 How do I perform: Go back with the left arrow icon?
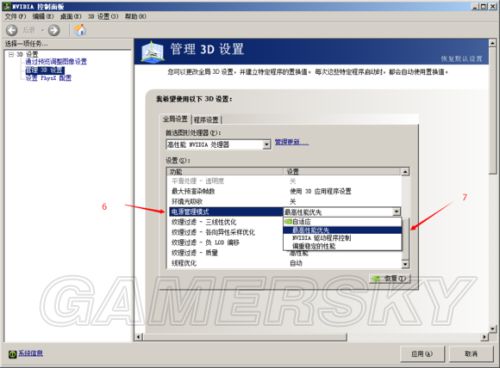pyautogui.click(x=12, y=30)
